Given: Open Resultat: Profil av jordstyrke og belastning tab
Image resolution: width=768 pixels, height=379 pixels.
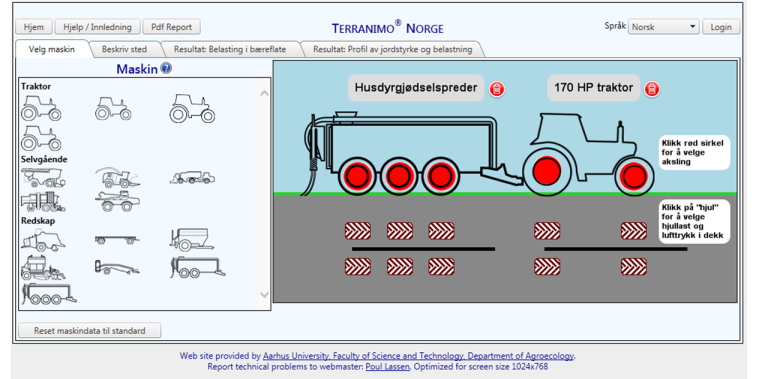Looking at the screenshot, I should [x=393, y=49].
